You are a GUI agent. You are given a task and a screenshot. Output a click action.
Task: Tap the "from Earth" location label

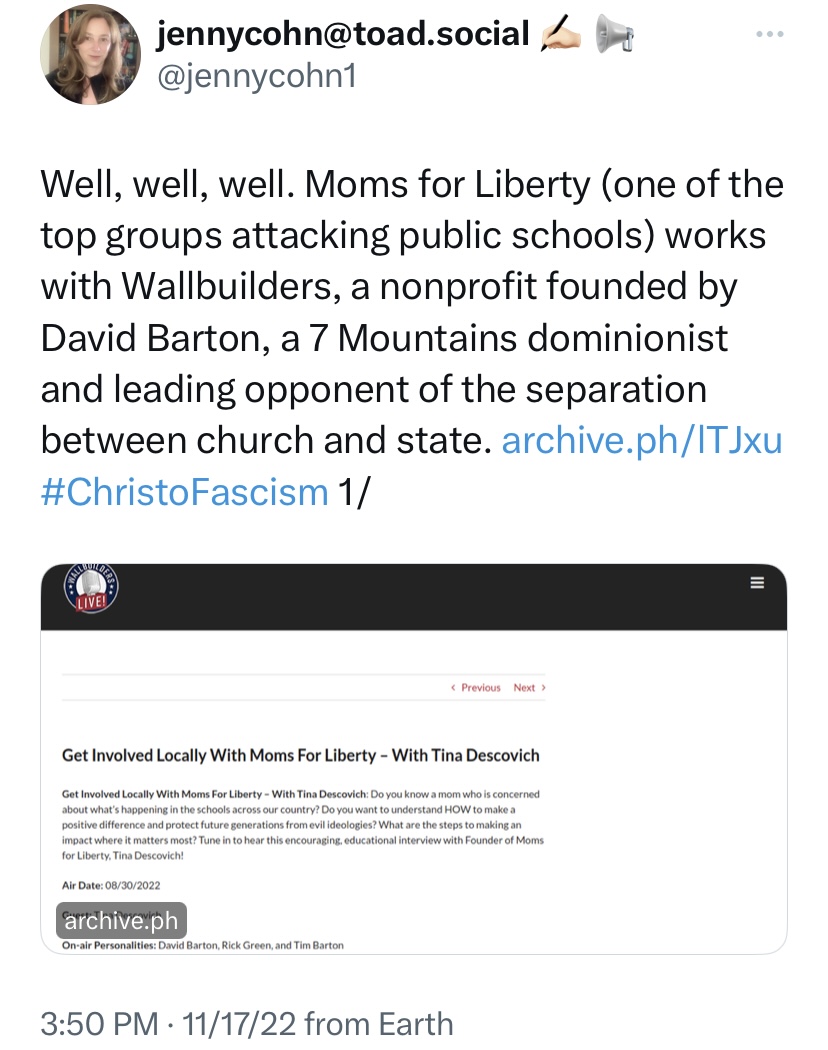coord(379,1024)
